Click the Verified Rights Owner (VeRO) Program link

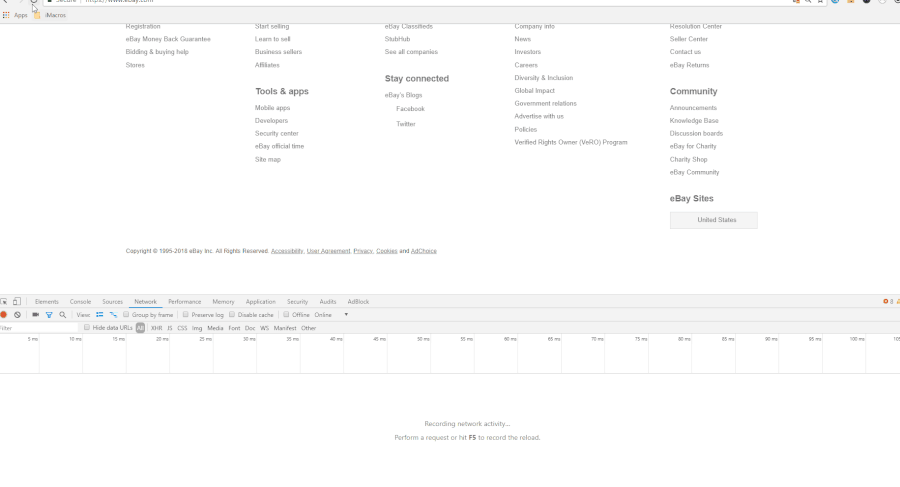[571, 142]
